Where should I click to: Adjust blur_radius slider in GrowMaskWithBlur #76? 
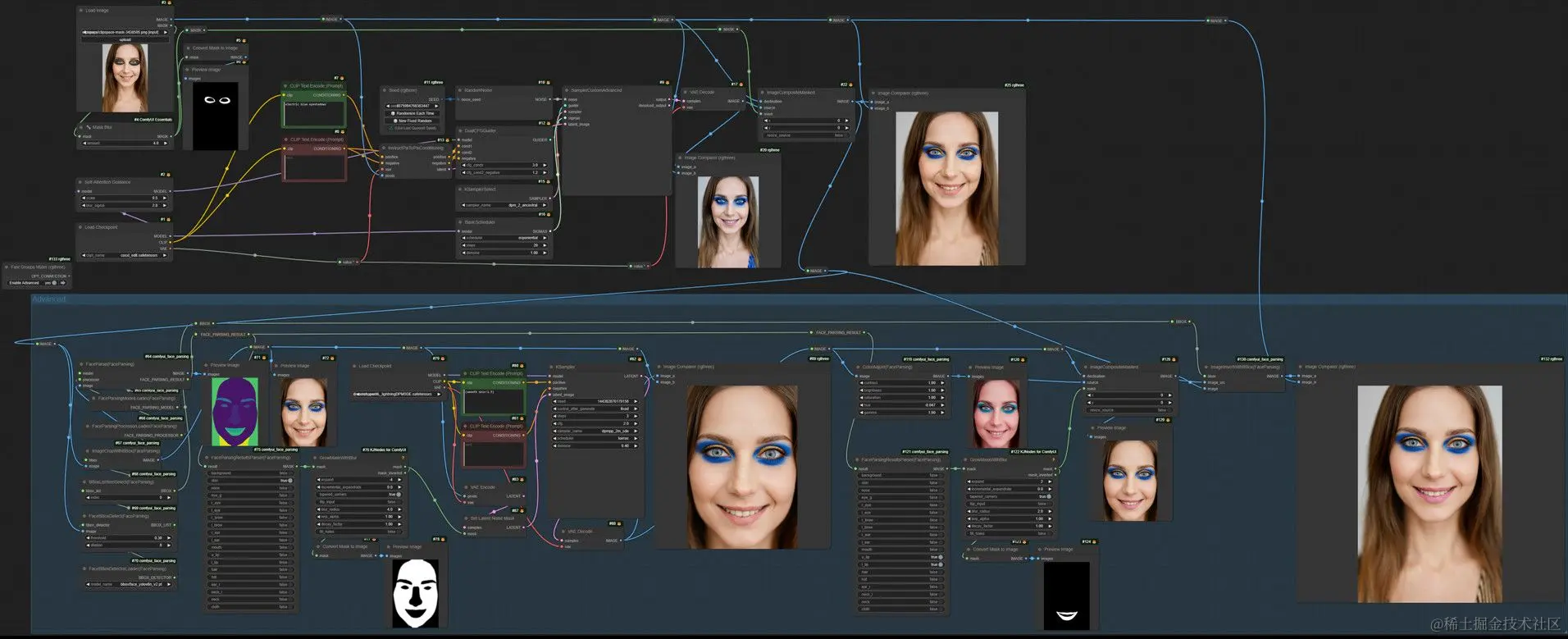click(359, 509)
